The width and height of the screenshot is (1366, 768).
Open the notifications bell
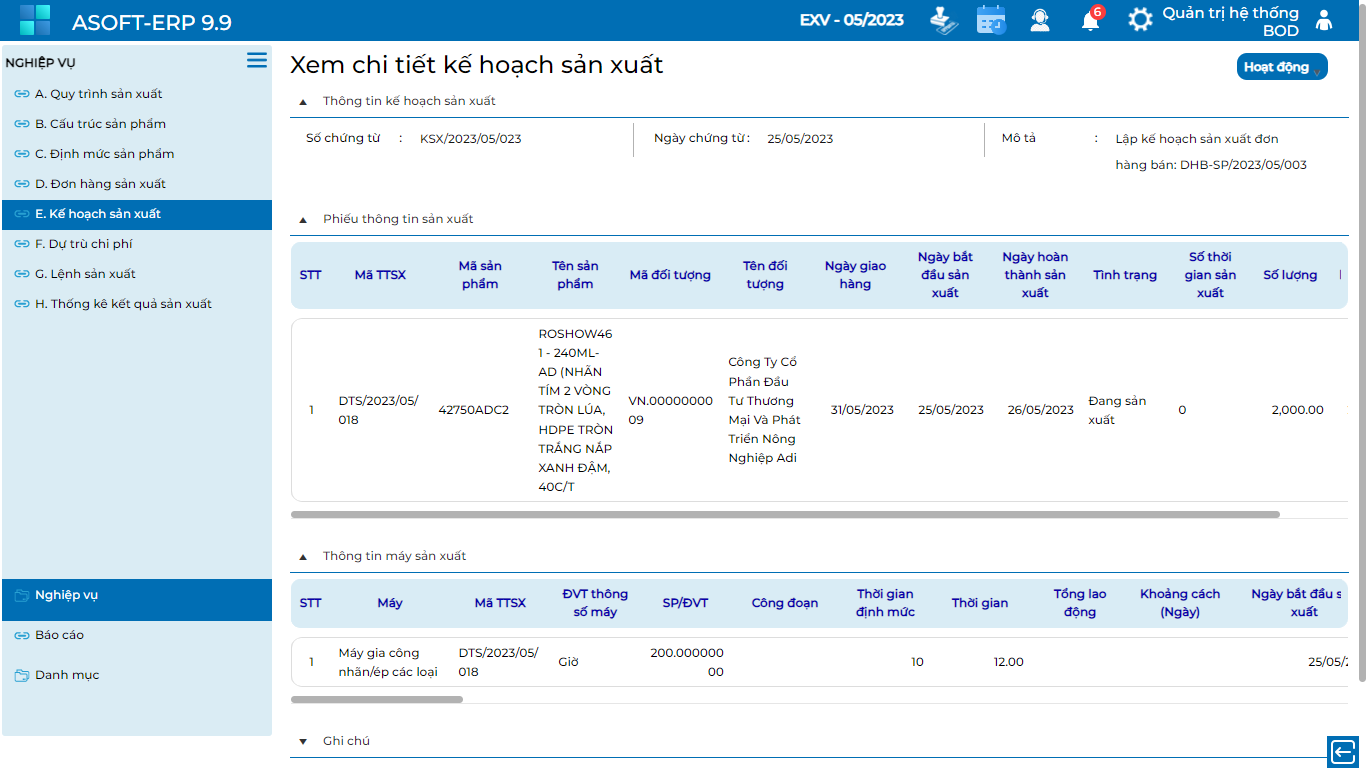coord(1090,20)
